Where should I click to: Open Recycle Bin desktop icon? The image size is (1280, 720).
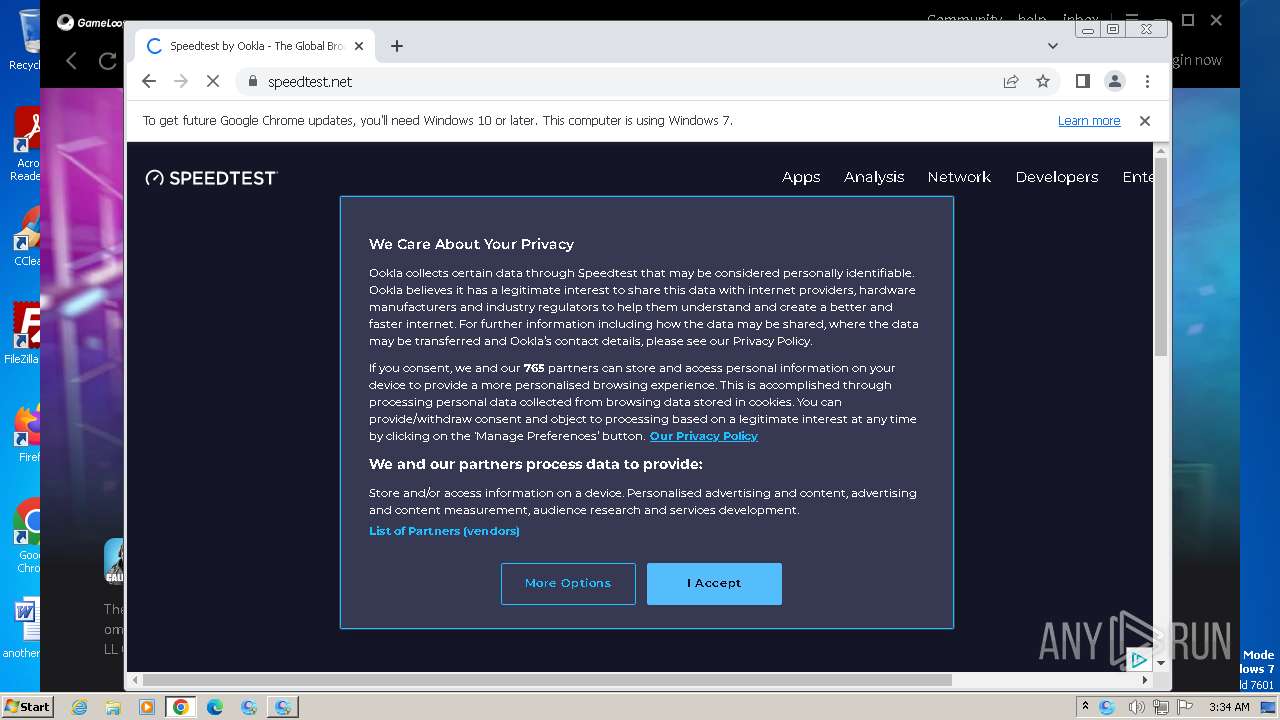pyautogui.click(x=25, y=40)
